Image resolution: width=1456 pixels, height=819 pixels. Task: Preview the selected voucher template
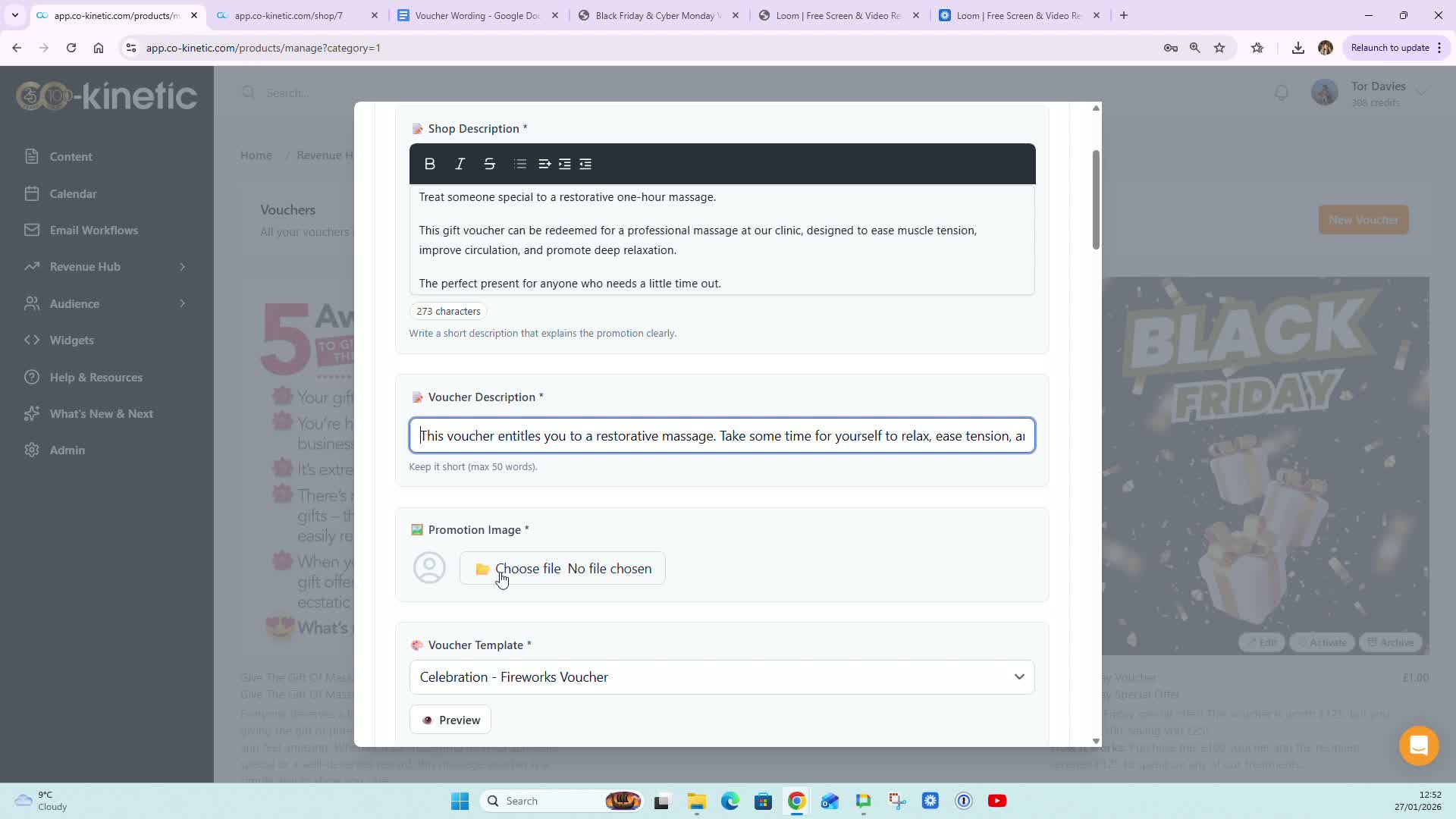(x=450, y=720)
